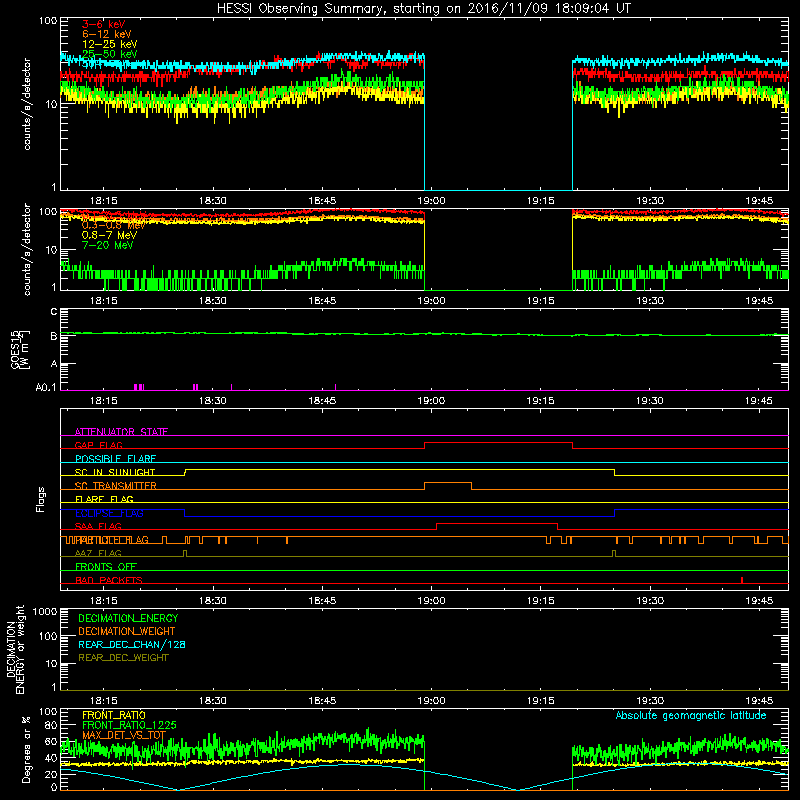800x800 pixels.
Task: Click the FRONT_RATIO legend label
Action: click(114, 715)
